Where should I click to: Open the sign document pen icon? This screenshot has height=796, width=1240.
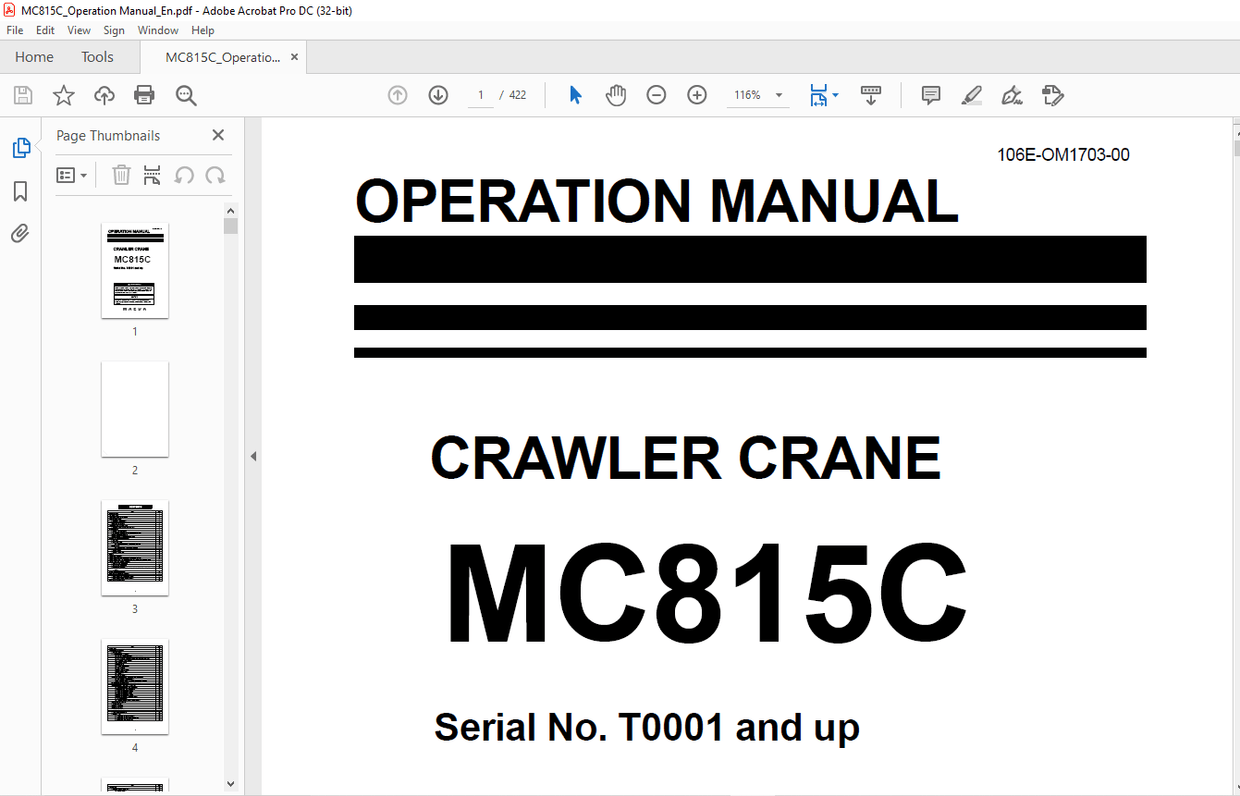(x=1012, y=95)
